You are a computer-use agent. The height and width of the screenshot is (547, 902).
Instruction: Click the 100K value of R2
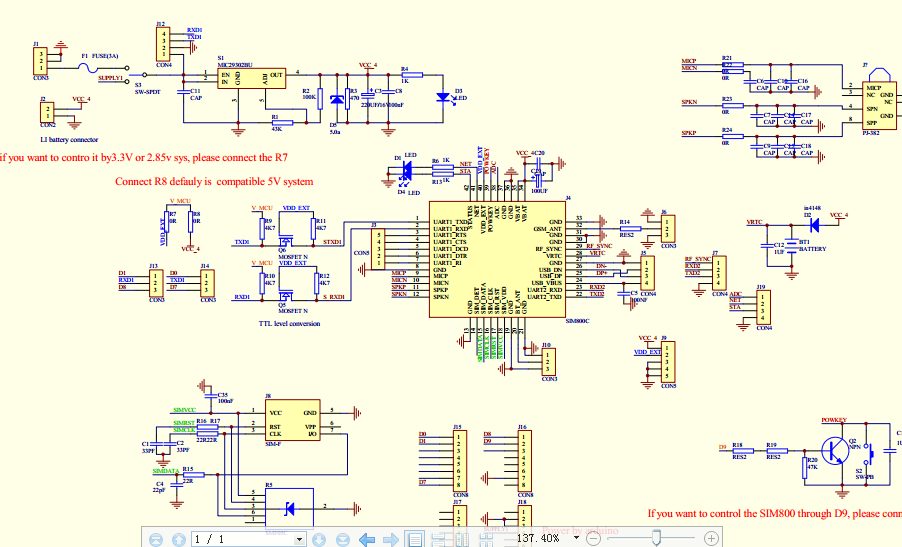[x=309, y=97]
